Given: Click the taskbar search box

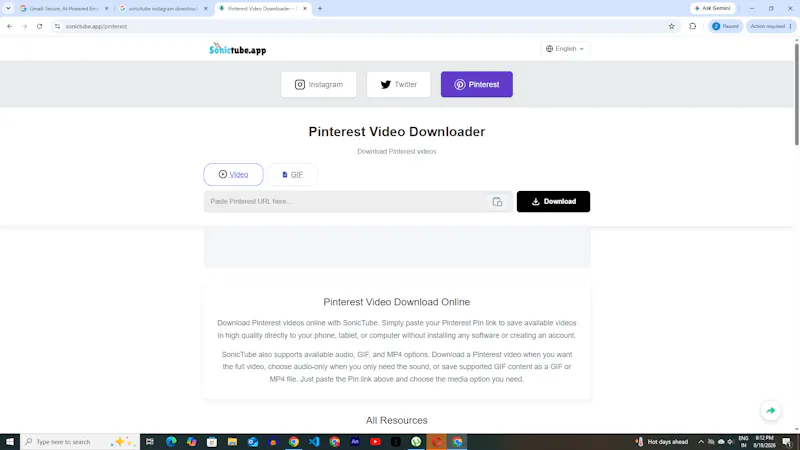Looking at the screenshot, I should click(80, 442).
